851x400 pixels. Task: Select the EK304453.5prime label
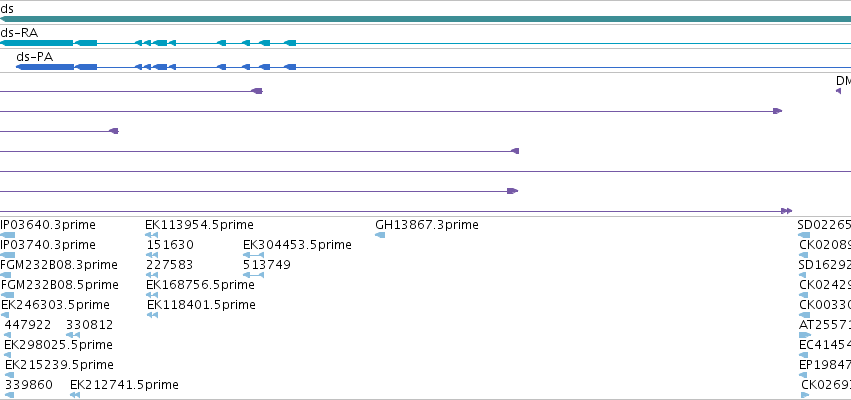297,245
